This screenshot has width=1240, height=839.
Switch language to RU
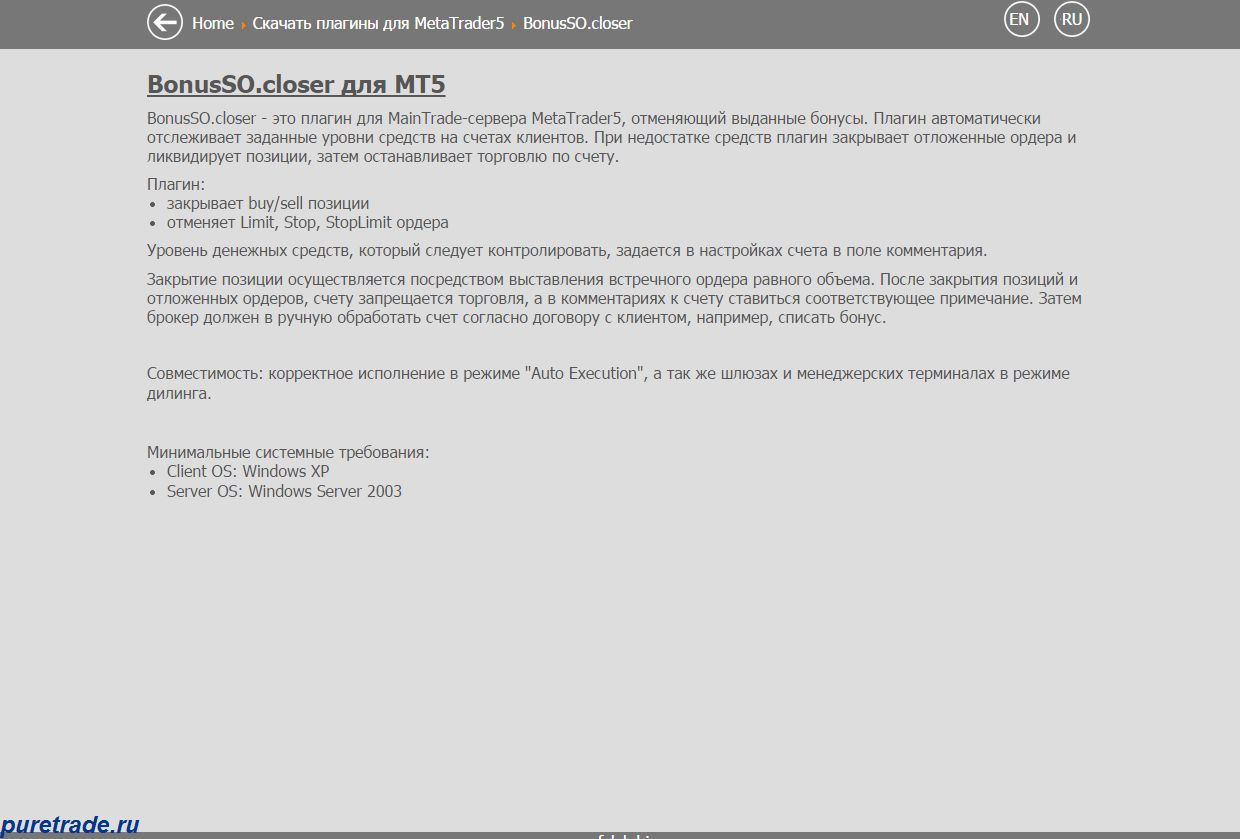(x=1072, y=19)
